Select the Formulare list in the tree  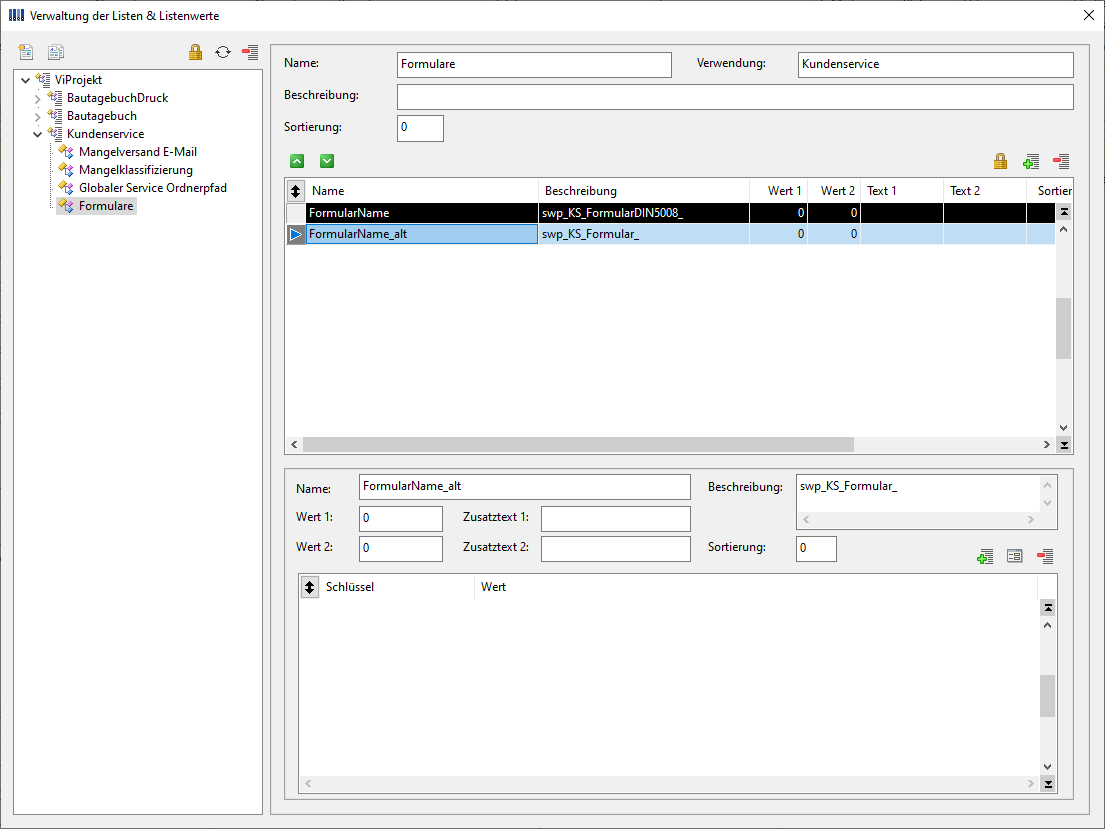tap(106, 206)
